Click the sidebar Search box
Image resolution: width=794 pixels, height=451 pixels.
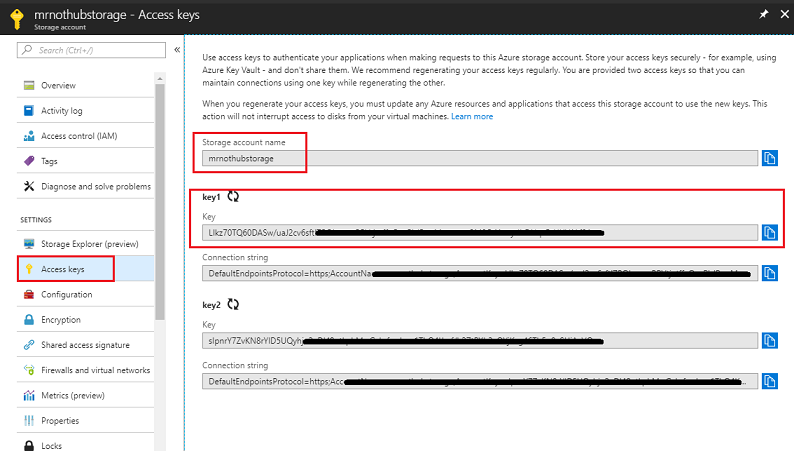86,49
